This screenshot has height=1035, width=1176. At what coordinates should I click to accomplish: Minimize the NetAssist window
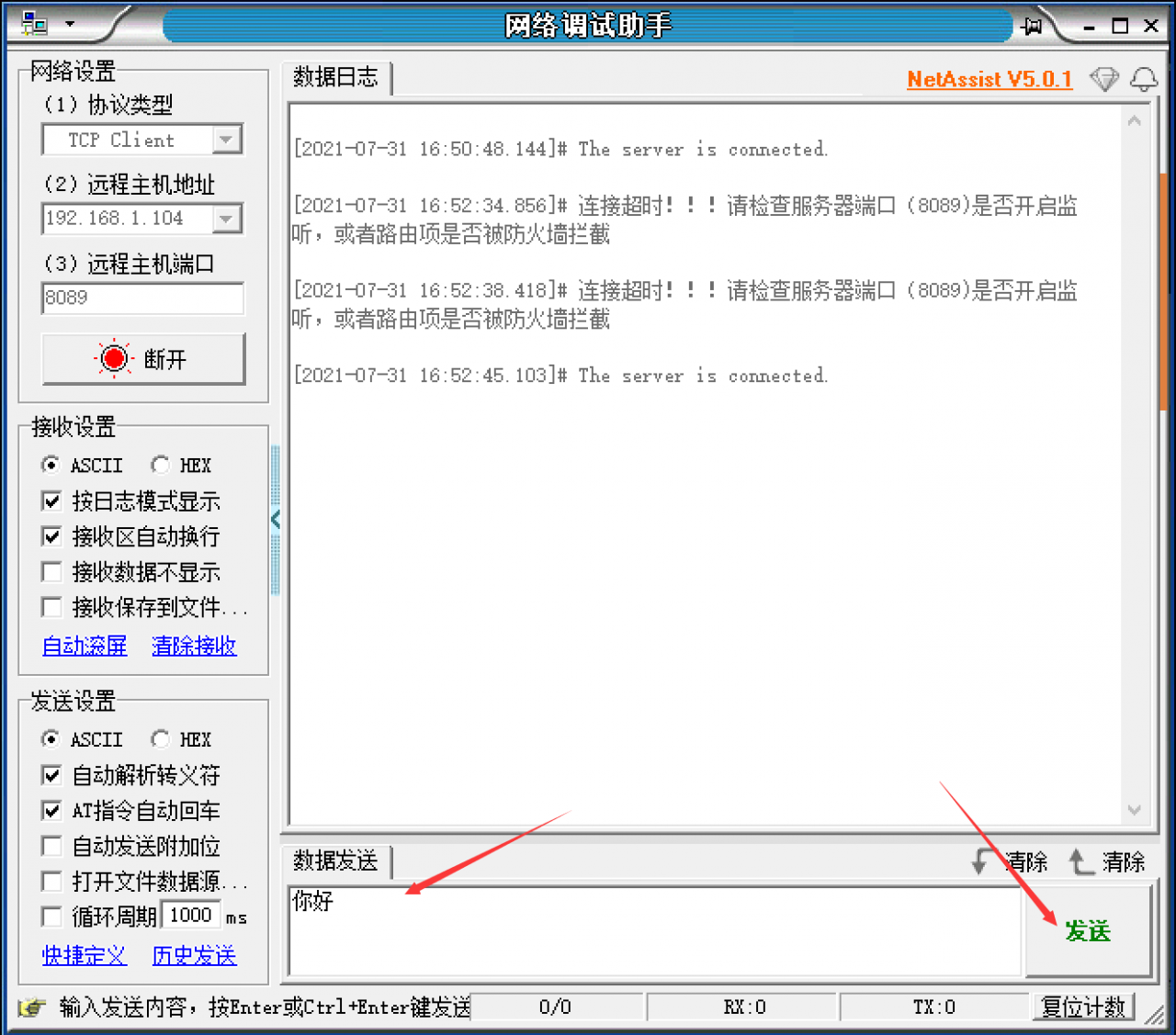click(x=1089, y=27)
